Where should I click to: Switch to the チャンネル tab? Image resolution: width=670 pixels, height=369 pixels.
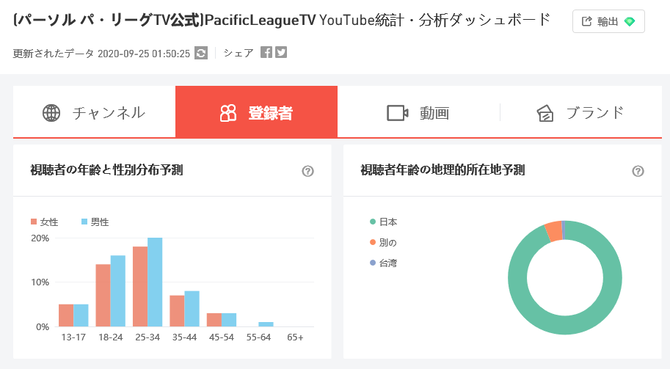point(94,112)
